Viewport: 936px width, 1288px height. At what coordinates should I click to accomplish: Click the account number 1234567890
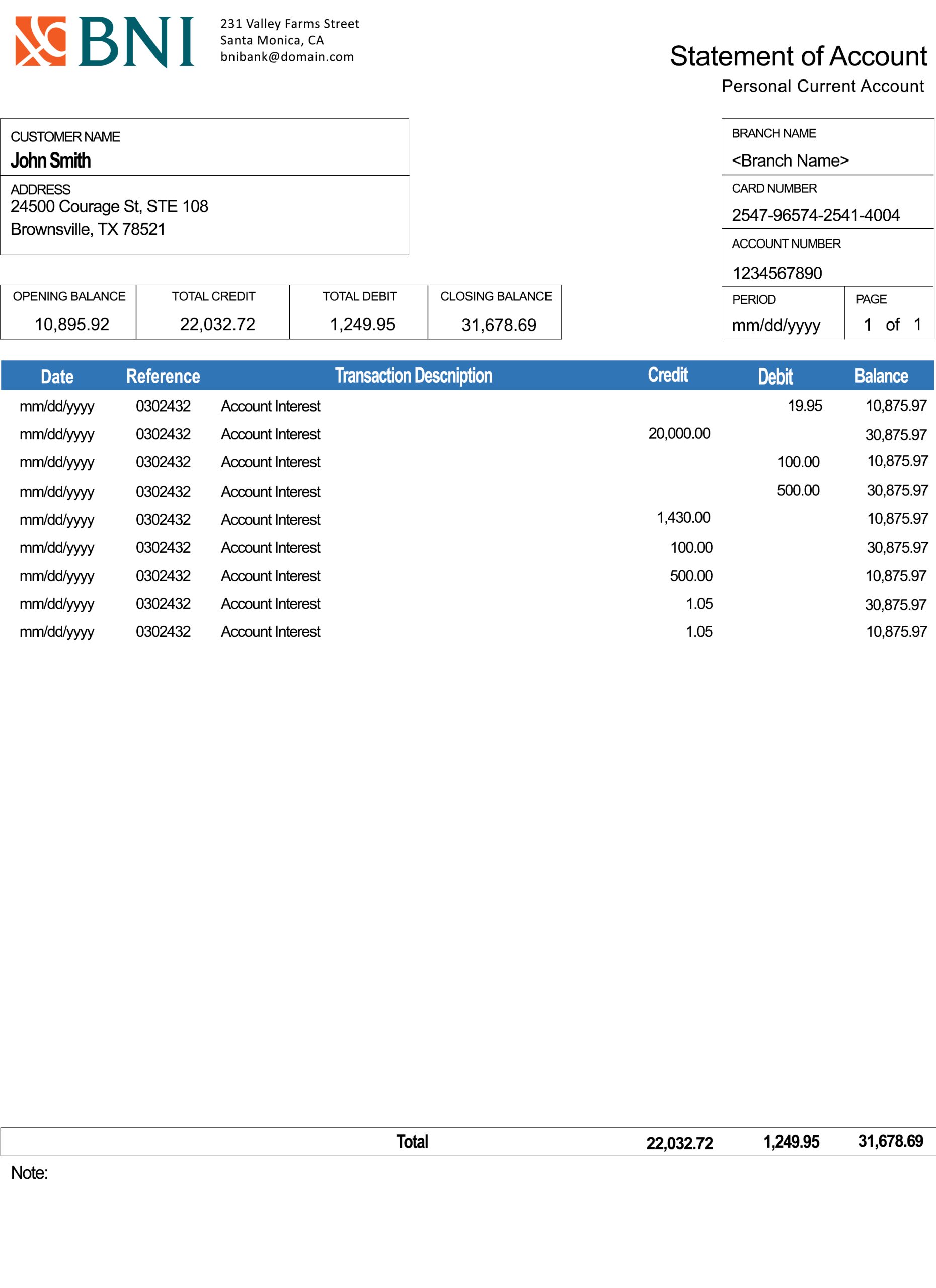click(777, 273)
